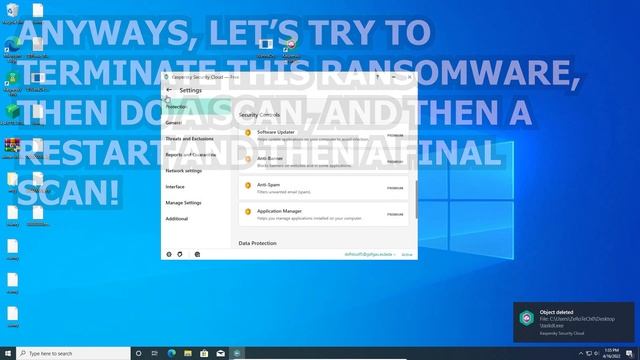Open Task View on the taskbar

155,353
